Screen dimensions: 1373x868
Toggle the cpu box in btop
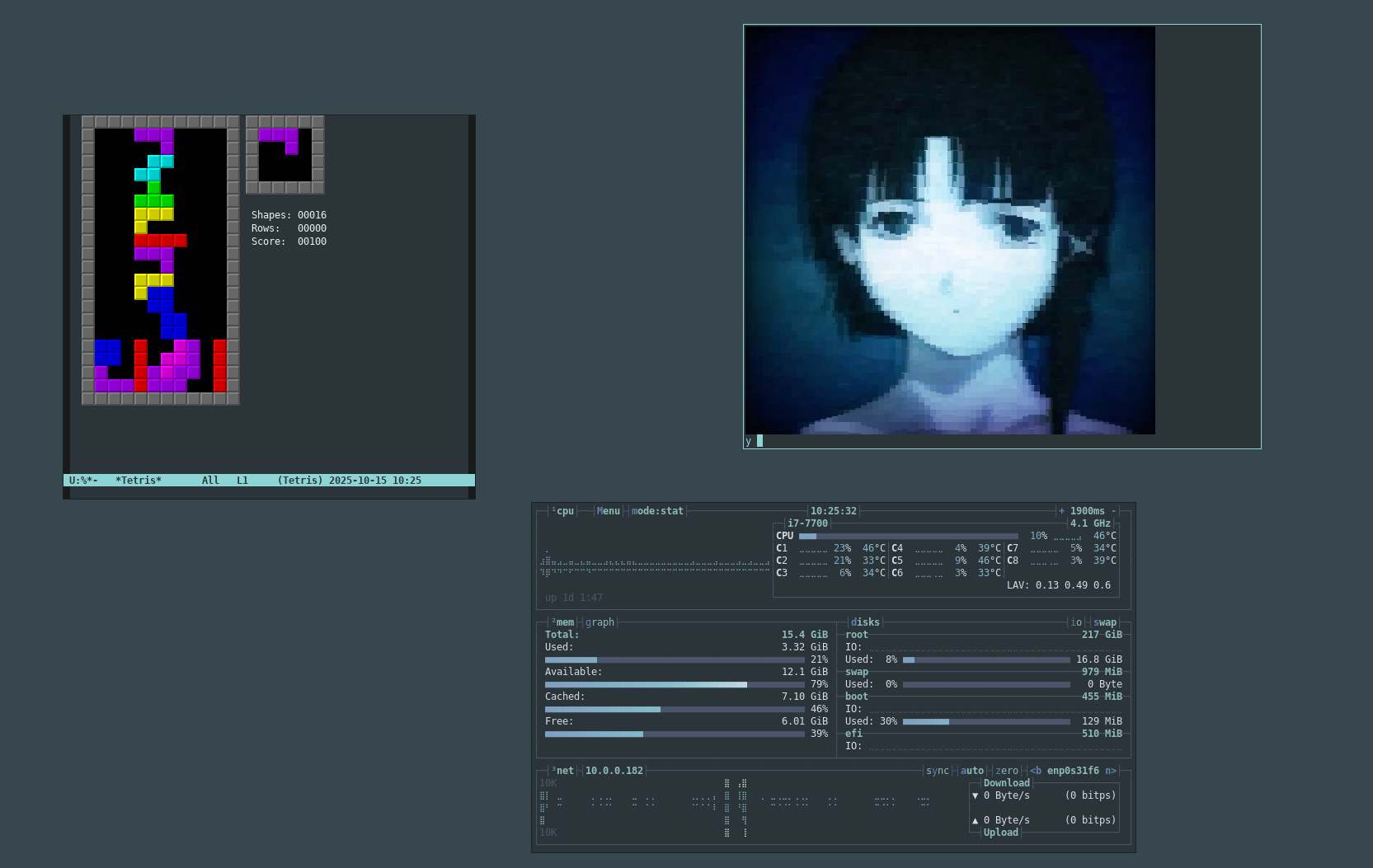tap(563, 511)
